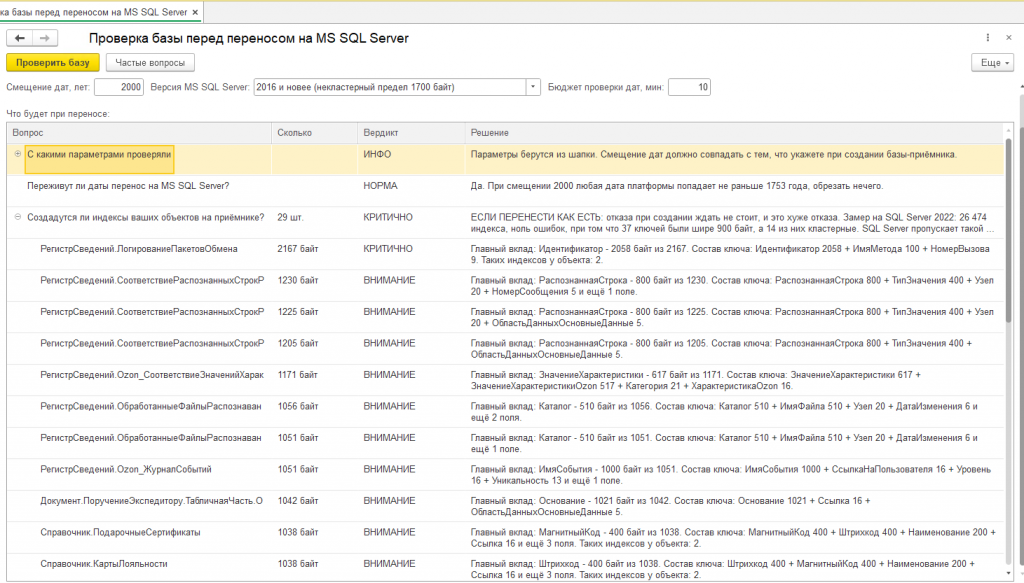Focus the Смещение дат, лет input field
1024x583 pixels.
pos(119,87)
